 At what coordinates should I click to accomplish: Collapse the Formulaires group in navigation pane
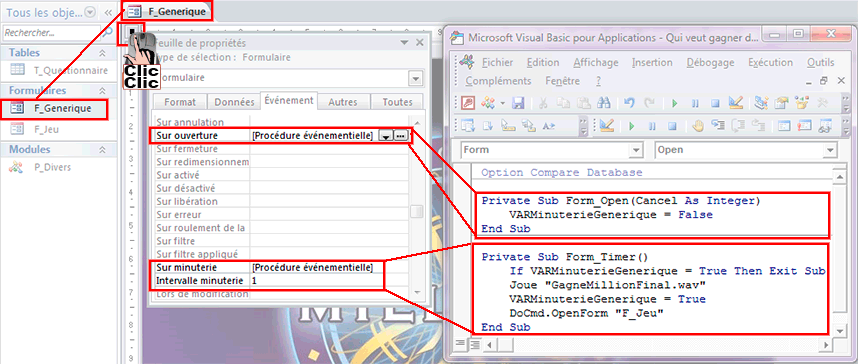(x=102, y=90)
